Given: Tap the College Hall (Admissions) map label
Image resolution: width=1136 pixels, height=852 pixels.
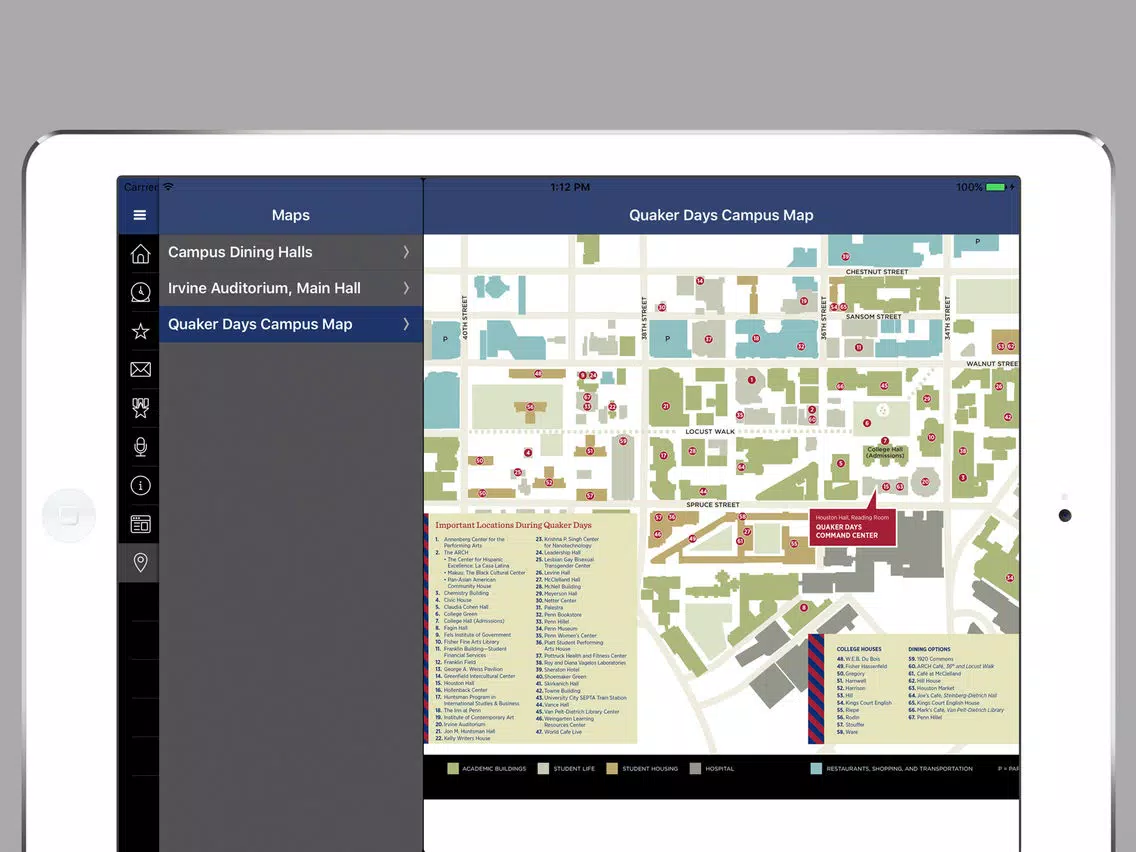Looking at the screenshot, I should (885, 452).
